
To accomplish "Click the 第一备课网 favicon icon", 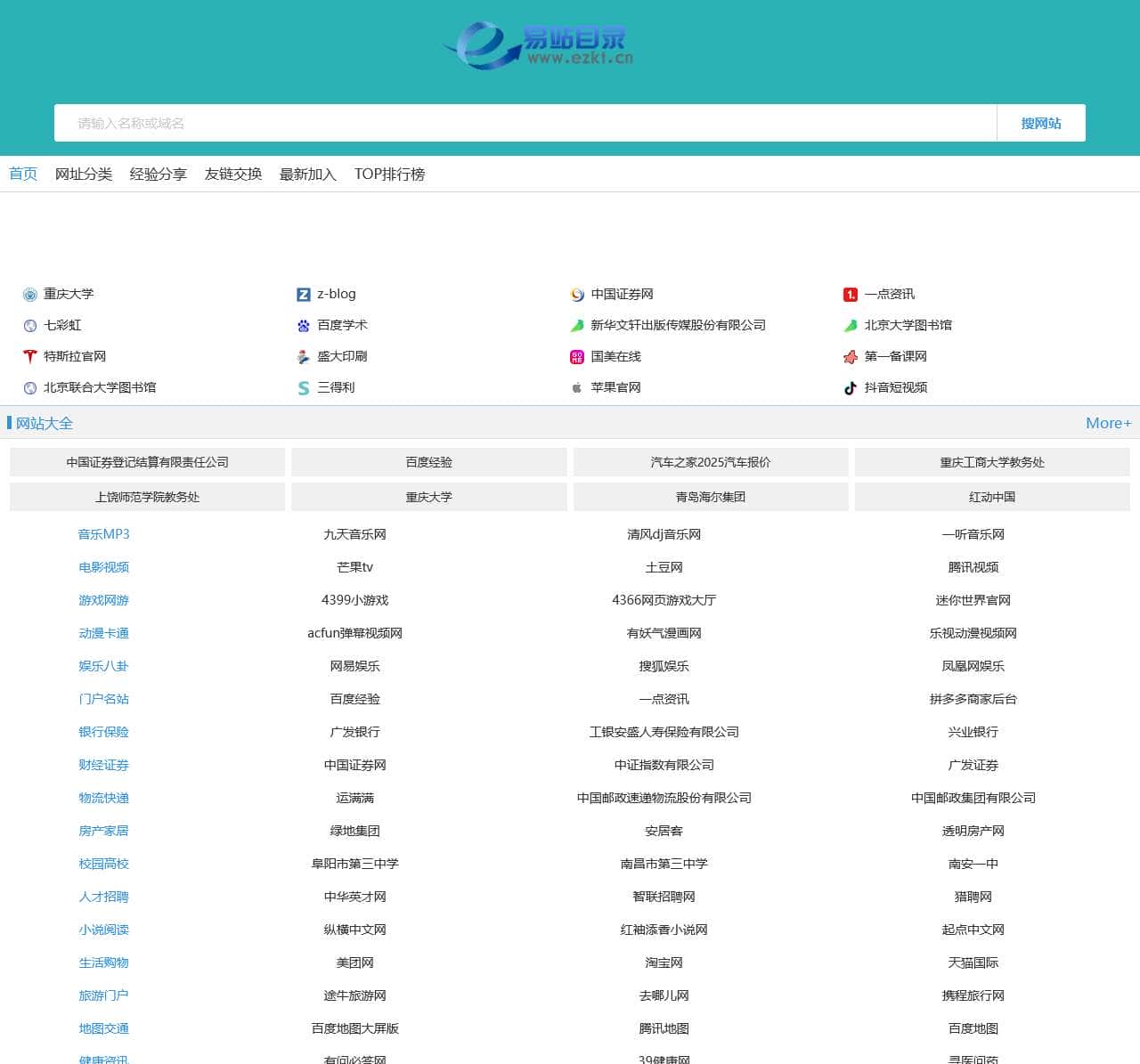I will 851,357.
